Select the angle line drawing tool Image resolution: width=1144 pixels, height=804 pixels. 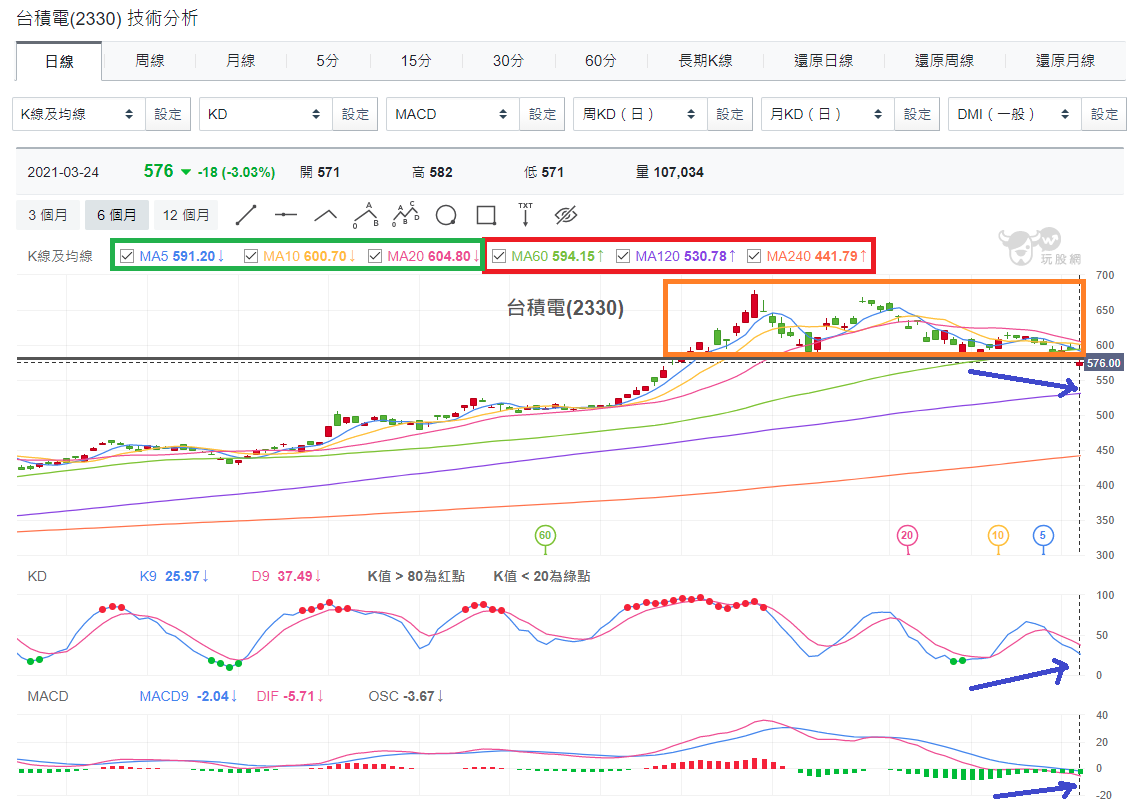tap(325, 215)
